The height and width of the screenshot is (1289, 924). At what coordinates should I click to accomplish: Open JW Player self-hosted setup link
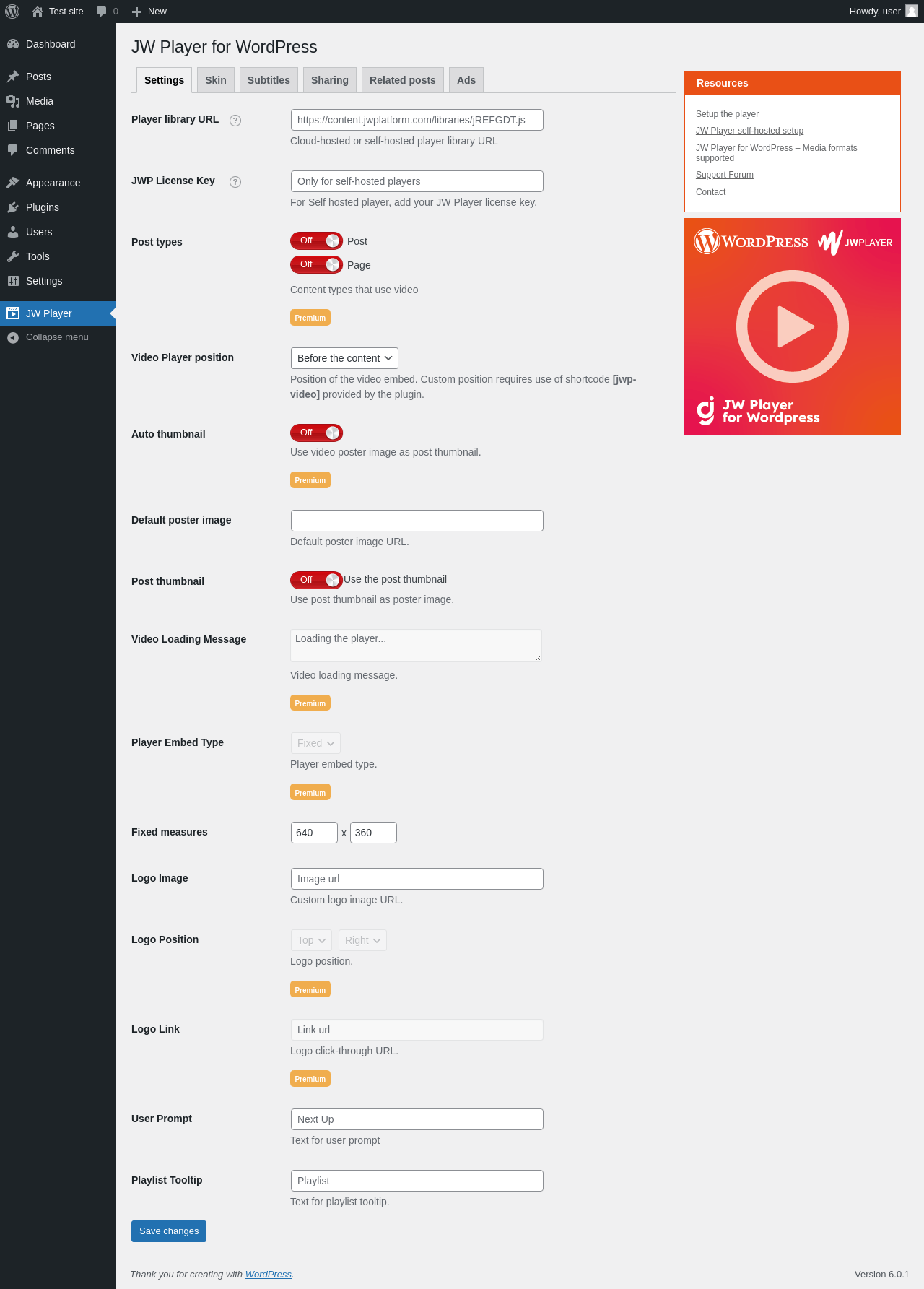(749, 131)
